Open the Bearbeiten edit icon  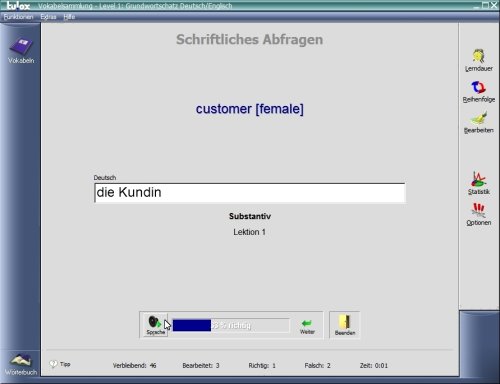[479, 122]
